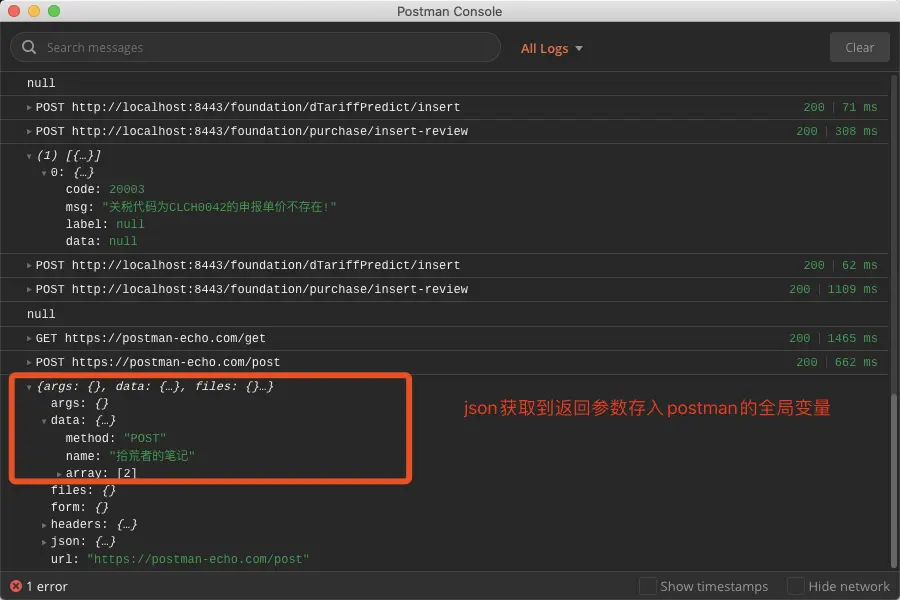
Task: Click the red error icon in status bar
Action: click(16, 586)
